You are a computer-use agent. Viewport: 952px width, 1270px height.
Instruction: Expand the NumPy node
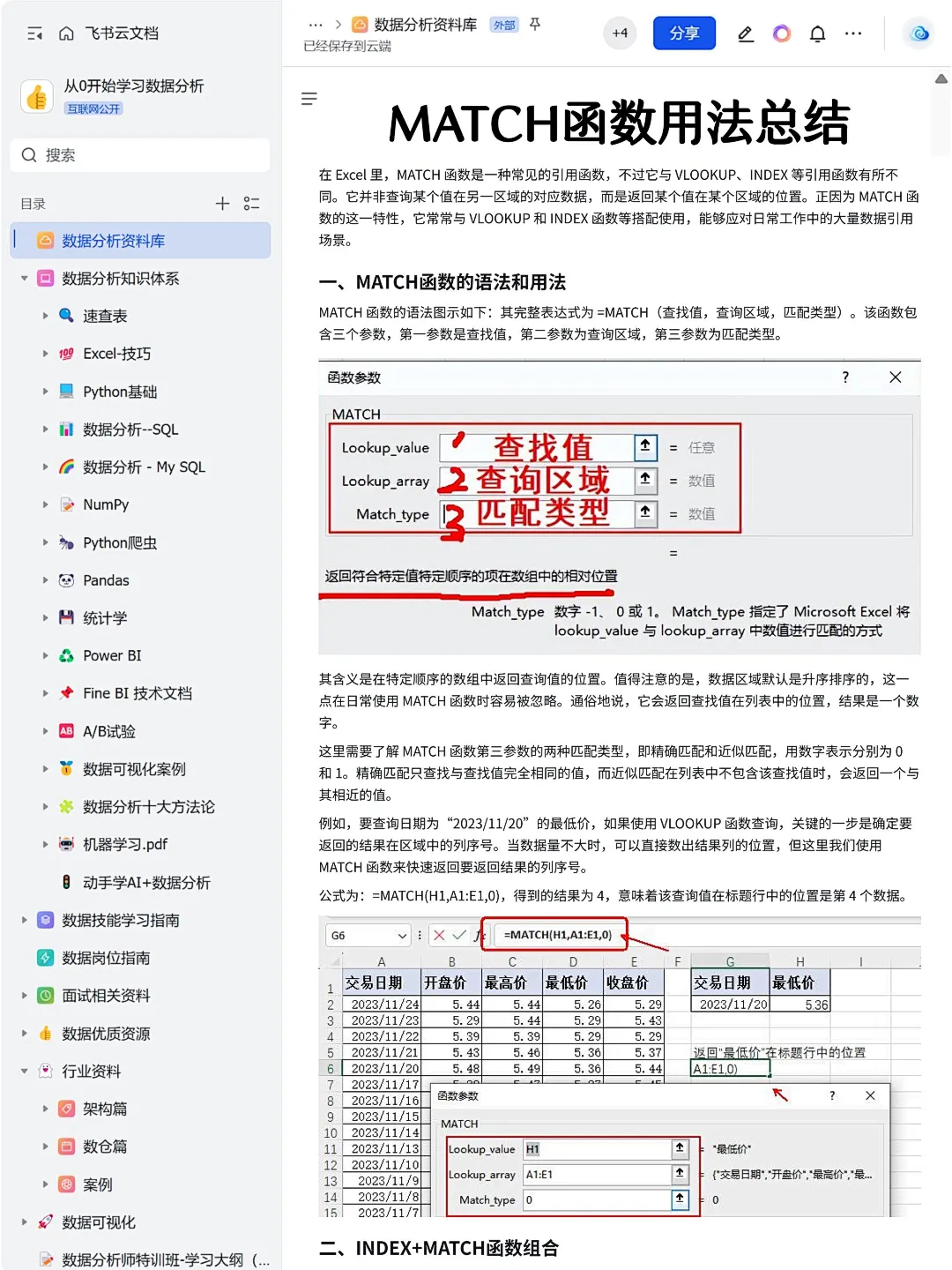click(46, 504)
